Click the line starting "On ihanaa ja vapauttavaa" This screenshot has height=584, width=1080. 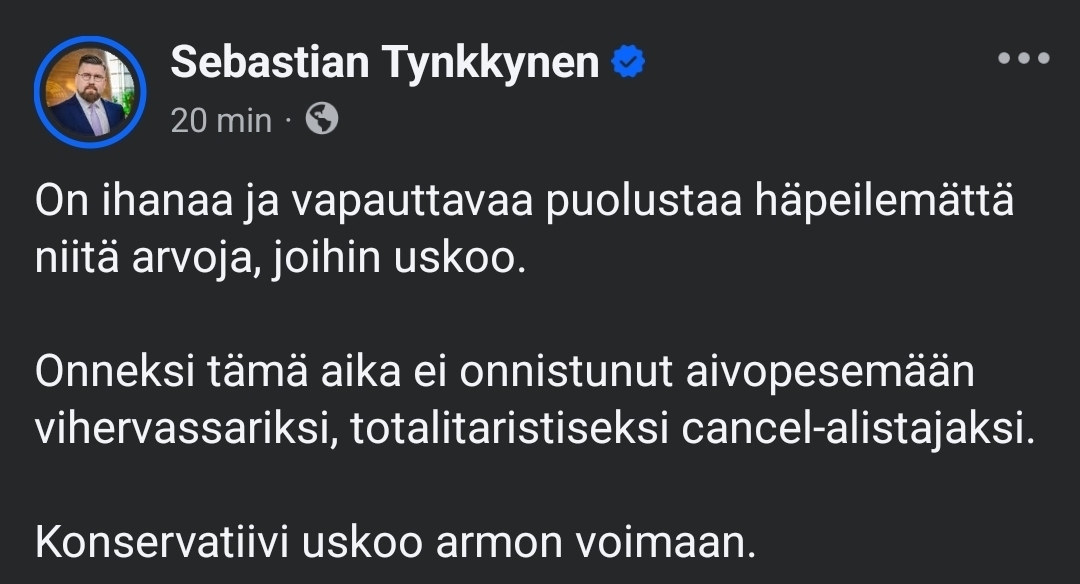(524, 203)
